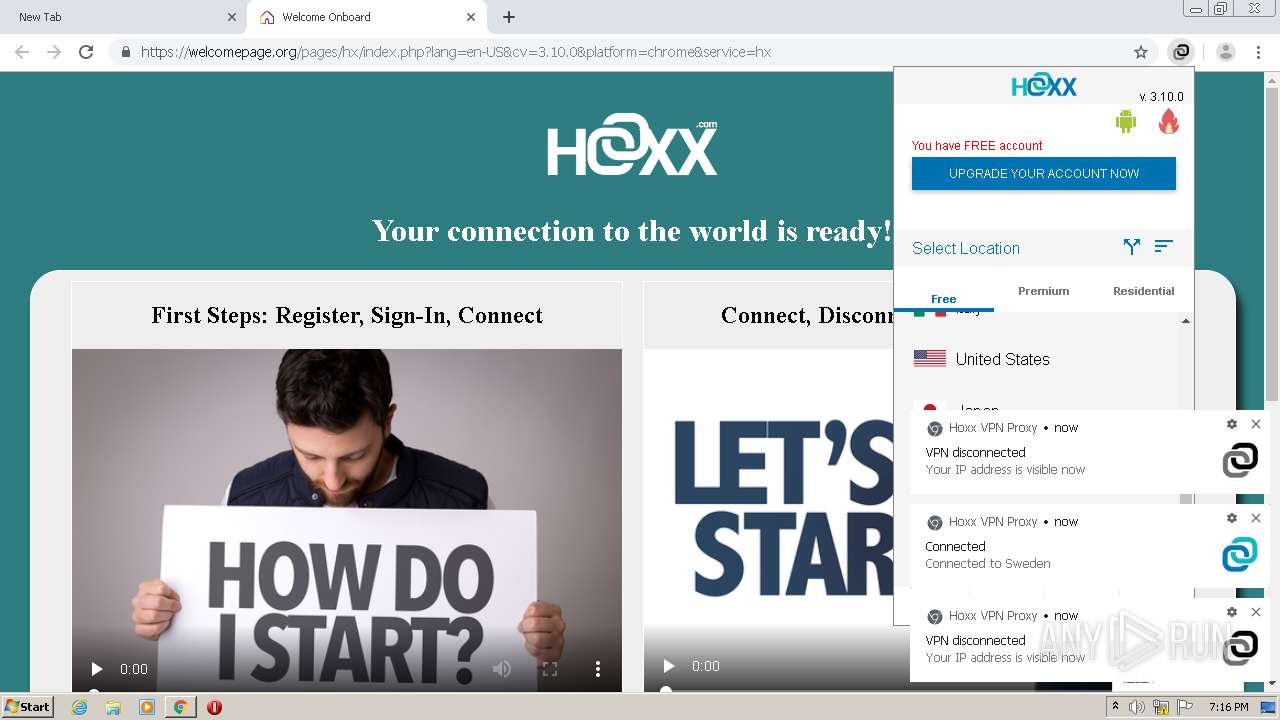This screenshot has width=1280, height=720.
Task: Open the split routing icon beside Select Location
Action: (1132, 246)
